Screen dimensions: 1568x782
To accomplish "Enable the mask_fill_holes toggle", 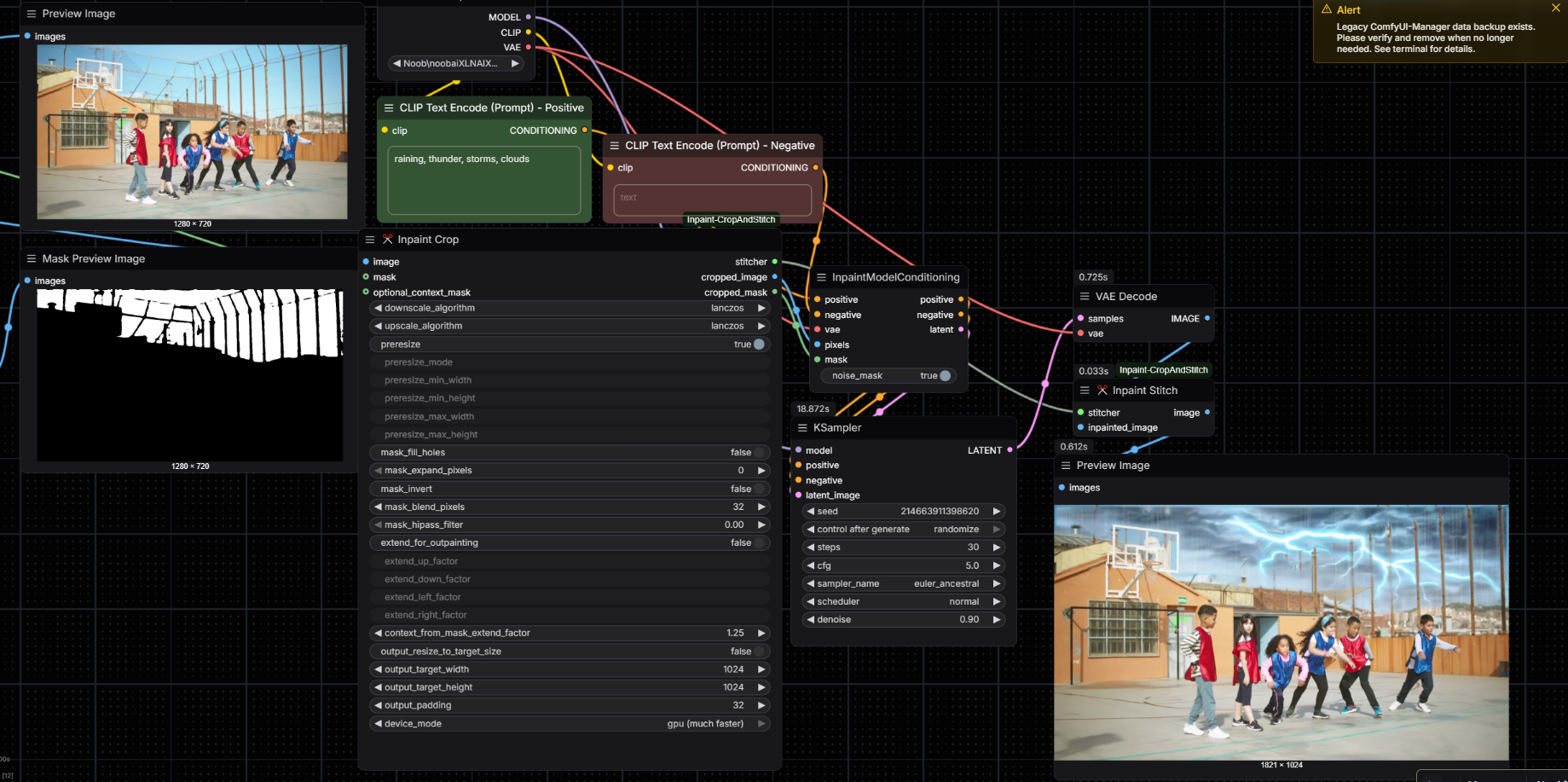I will point(758,453).
